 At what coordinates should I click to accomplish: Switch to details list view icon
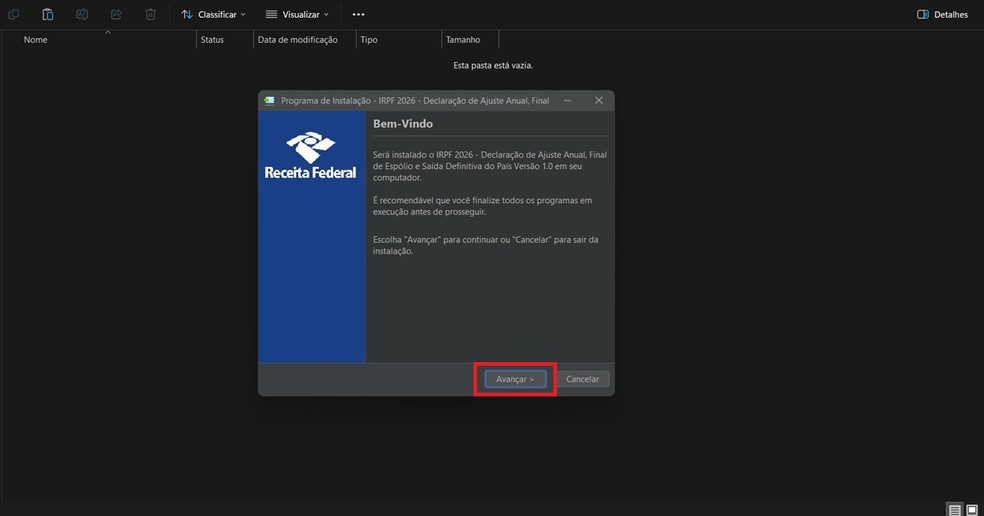(955, 510)
